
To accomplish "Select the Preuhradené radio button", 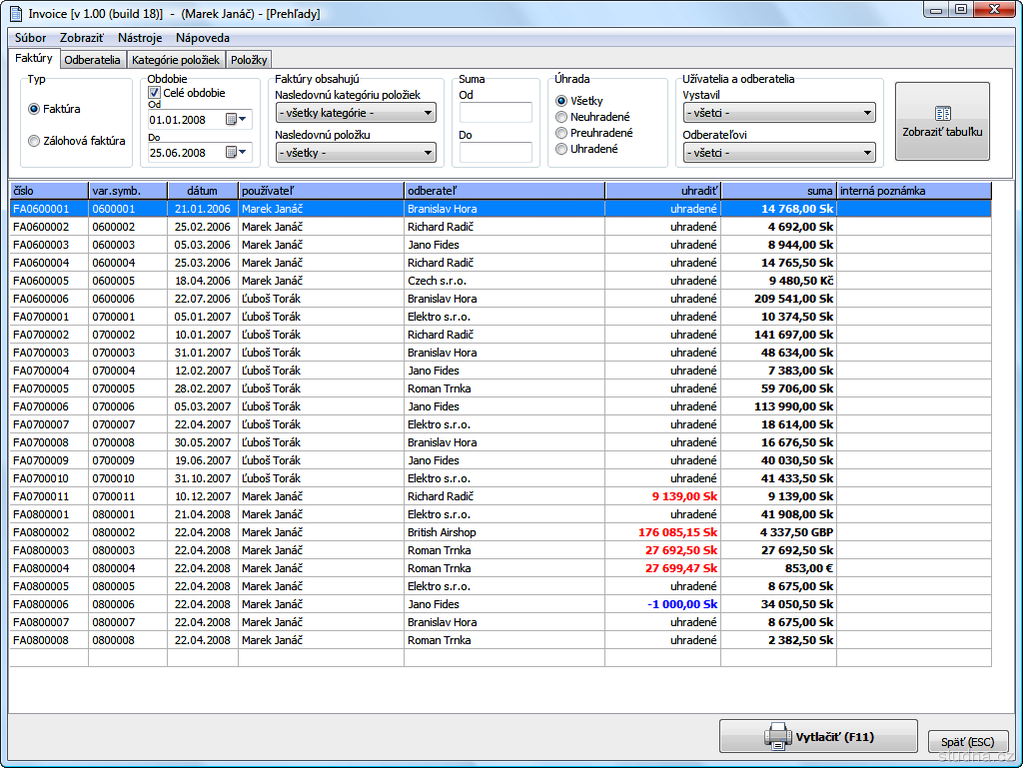I will tap(562, 133).
